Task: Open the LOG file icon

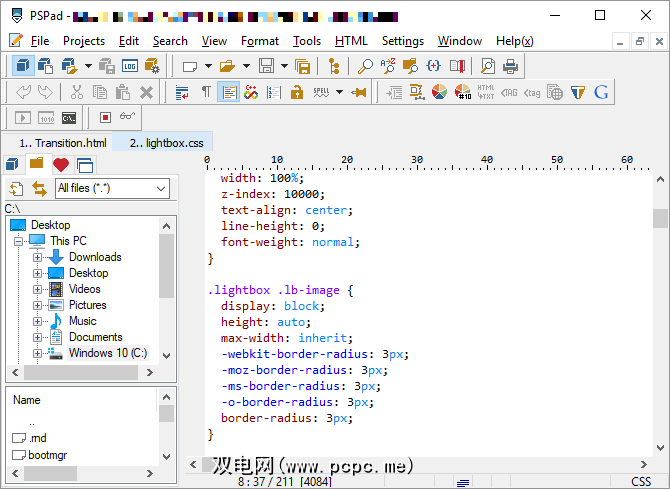Action: (x=129, y=66)
